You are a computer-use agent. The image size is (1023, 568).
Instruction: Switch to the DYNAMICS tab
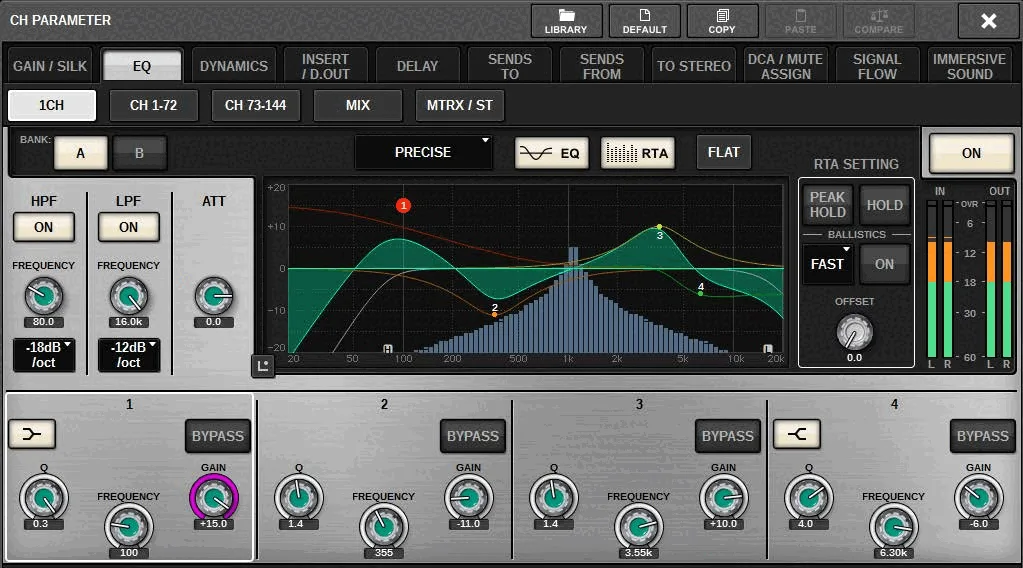(234, 67)
